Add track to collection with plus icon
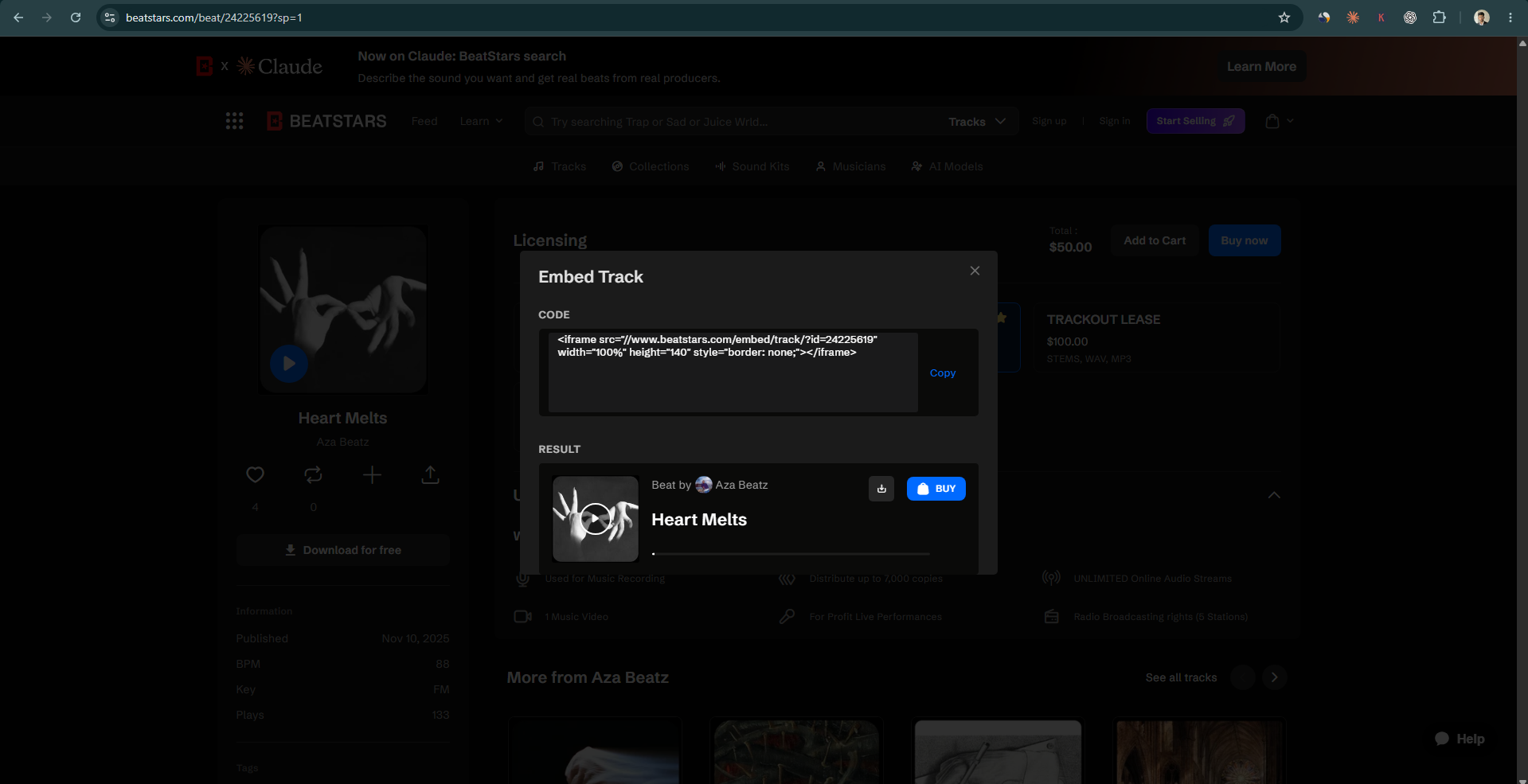 tap(372, 475)
